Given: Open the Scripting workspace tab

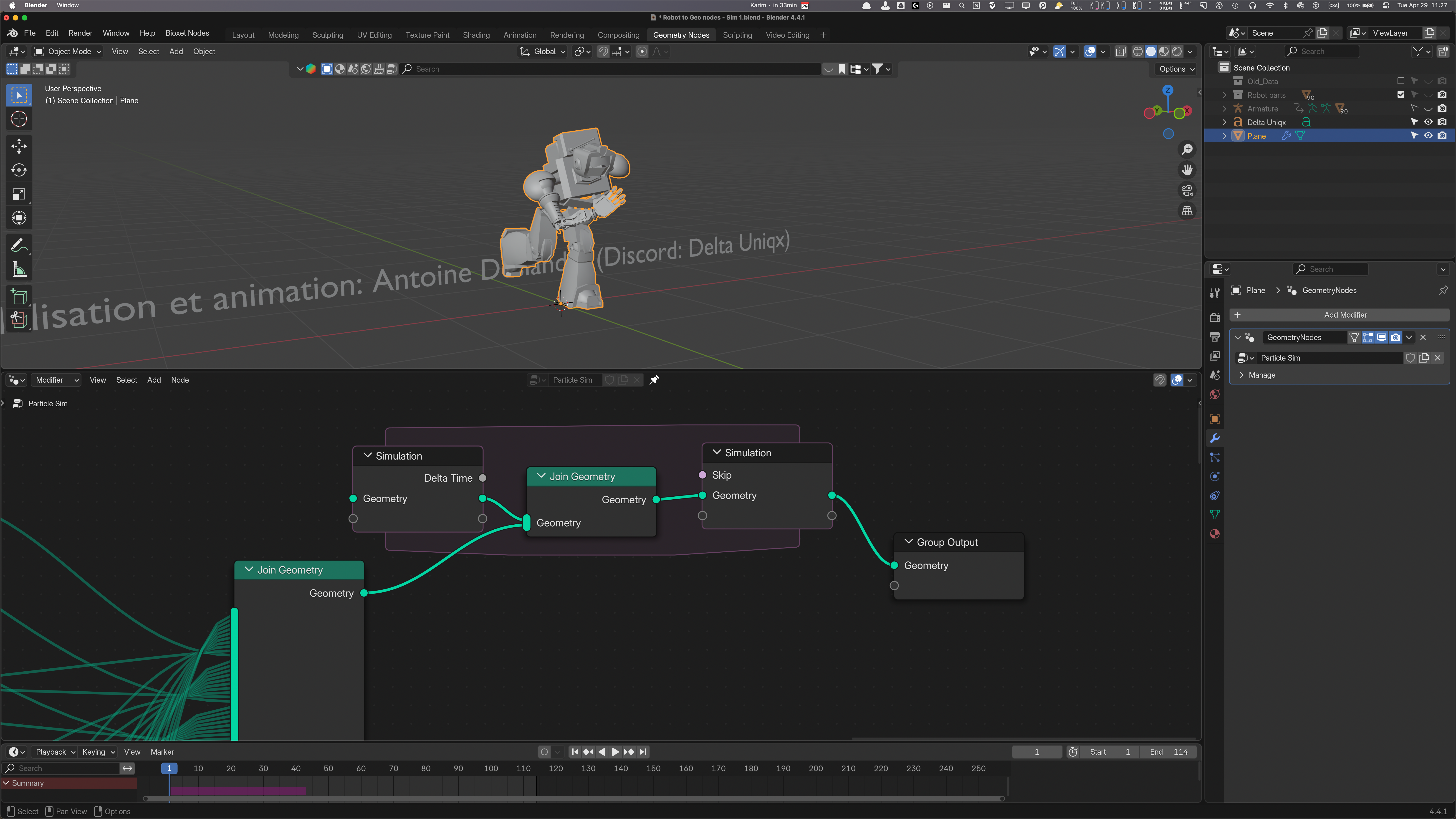Looking at the screenshot, I should point(737,35).
